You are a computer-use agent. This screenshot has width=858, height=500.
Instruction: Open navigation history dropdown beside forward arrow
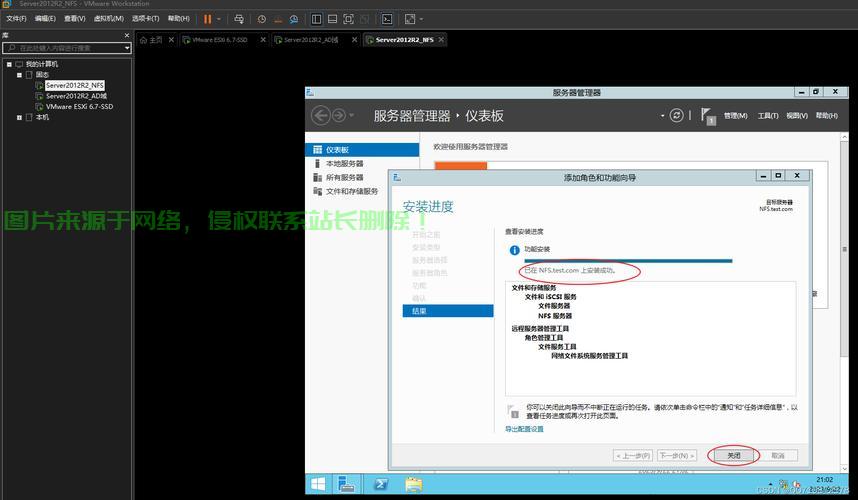click(352, 115)
